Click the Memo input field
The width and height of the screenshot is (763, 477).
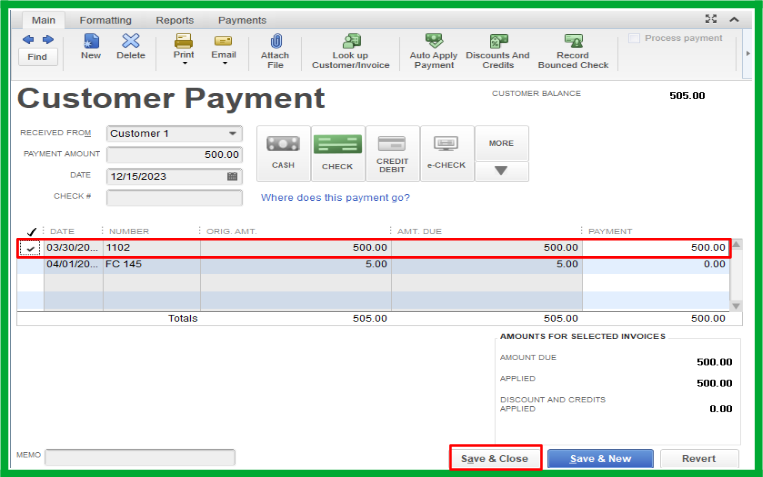(140, 458)
